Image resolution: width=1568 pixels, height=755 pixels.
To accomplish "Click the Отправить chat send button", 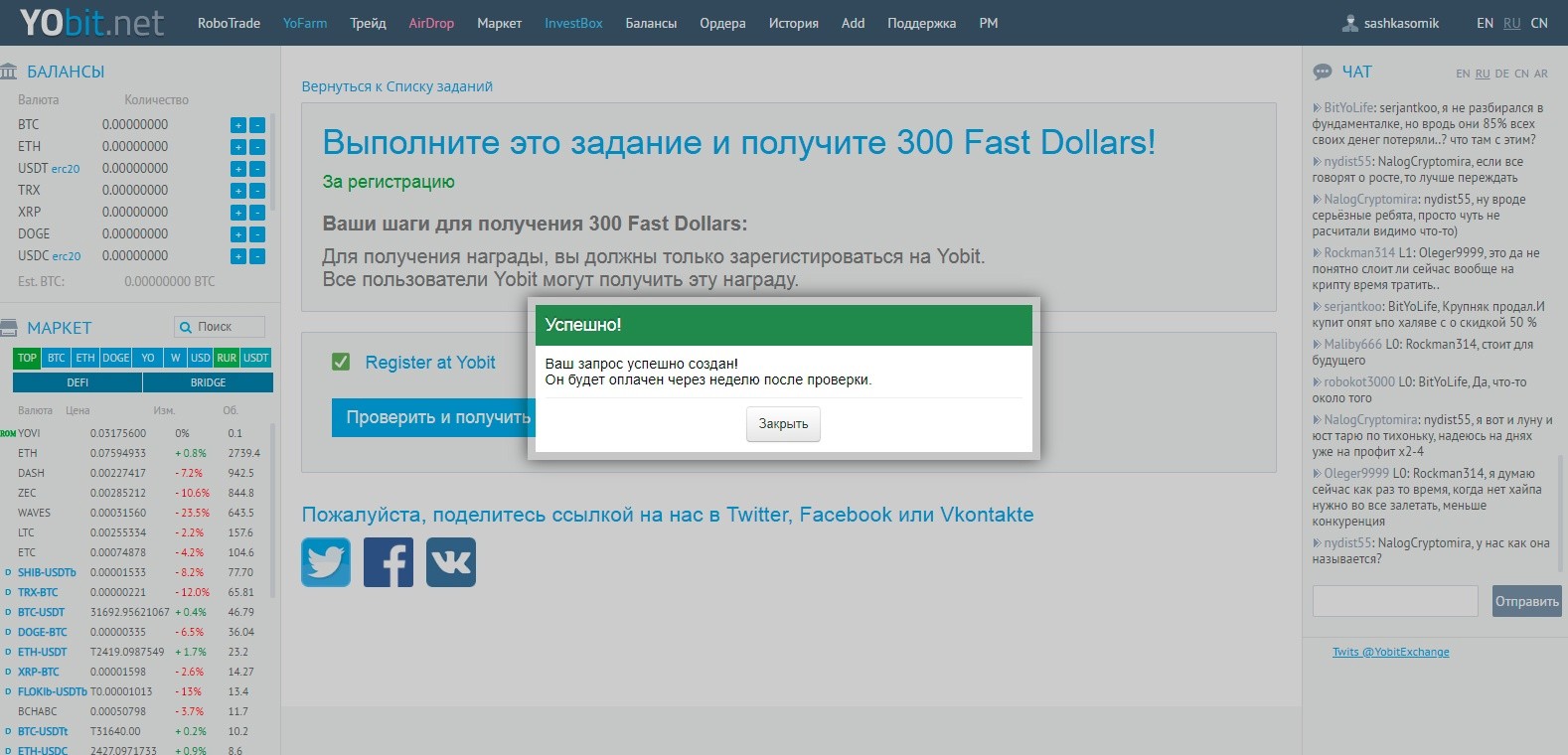I will [1526, 601].
